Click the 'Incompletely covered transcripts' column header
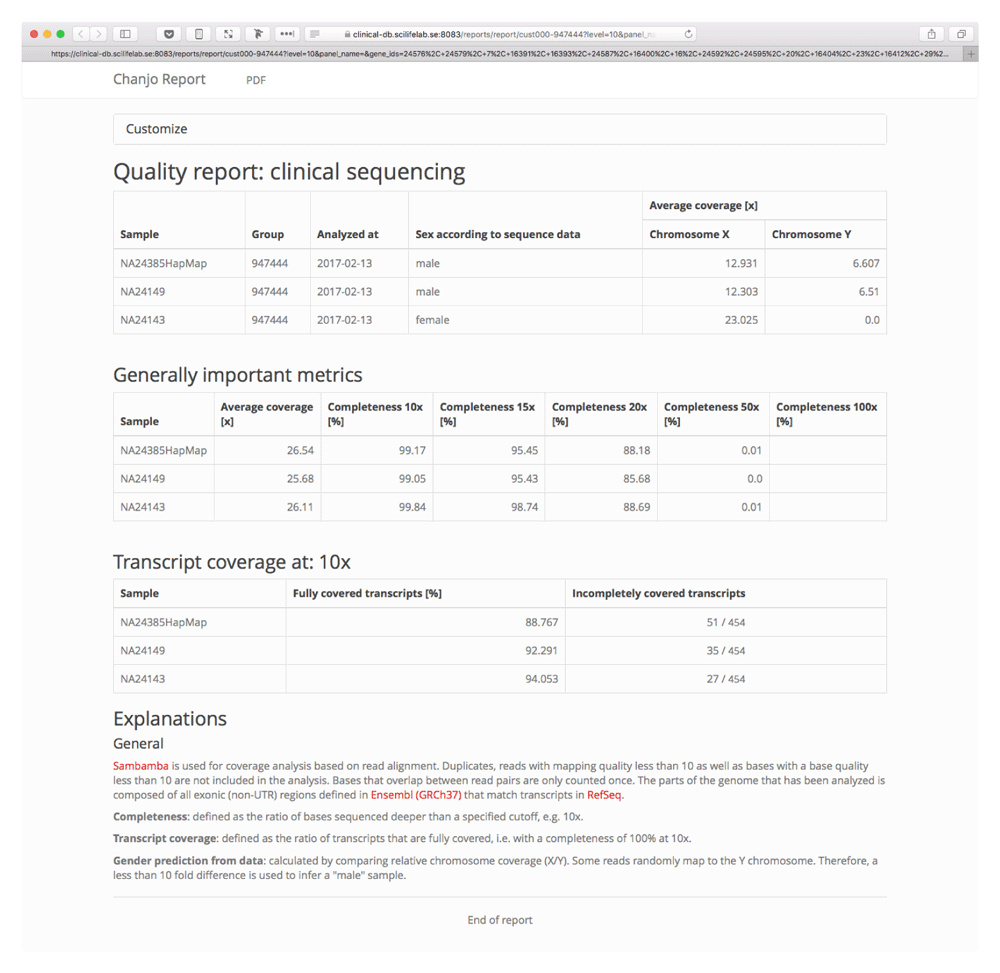Image resolution: width=1000 pixels, height=973 pixels. click(x=659, y=593)
